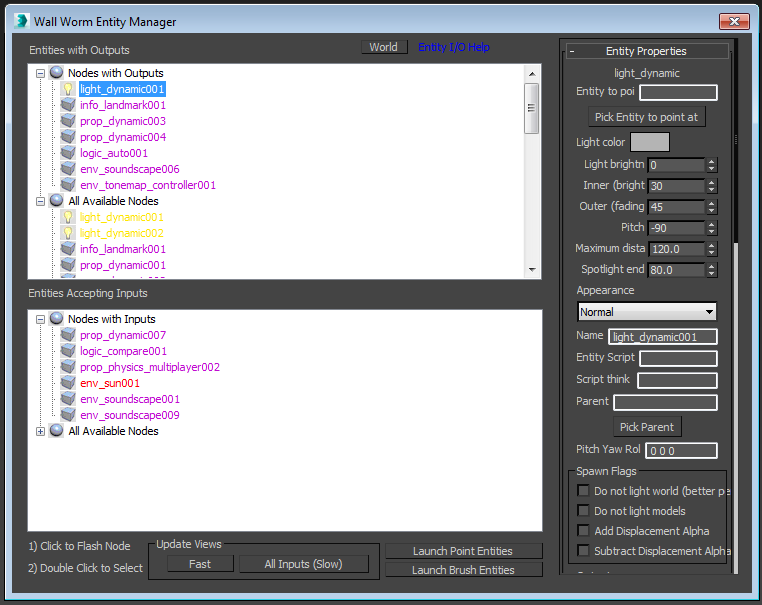Click cube icon next to env_soundscape006
This screenshot has width=762, height=605.
coord(68,169)
